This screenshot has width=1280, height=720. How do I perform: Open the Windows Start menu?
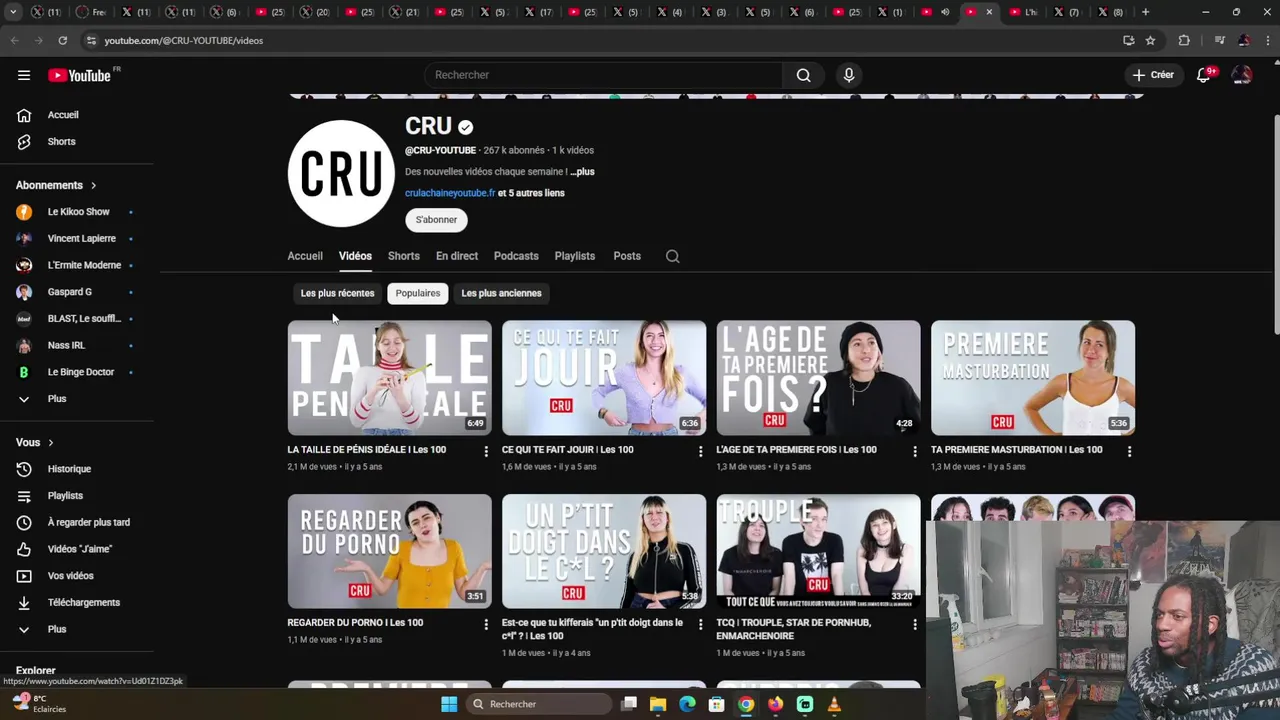coord(449,704)
